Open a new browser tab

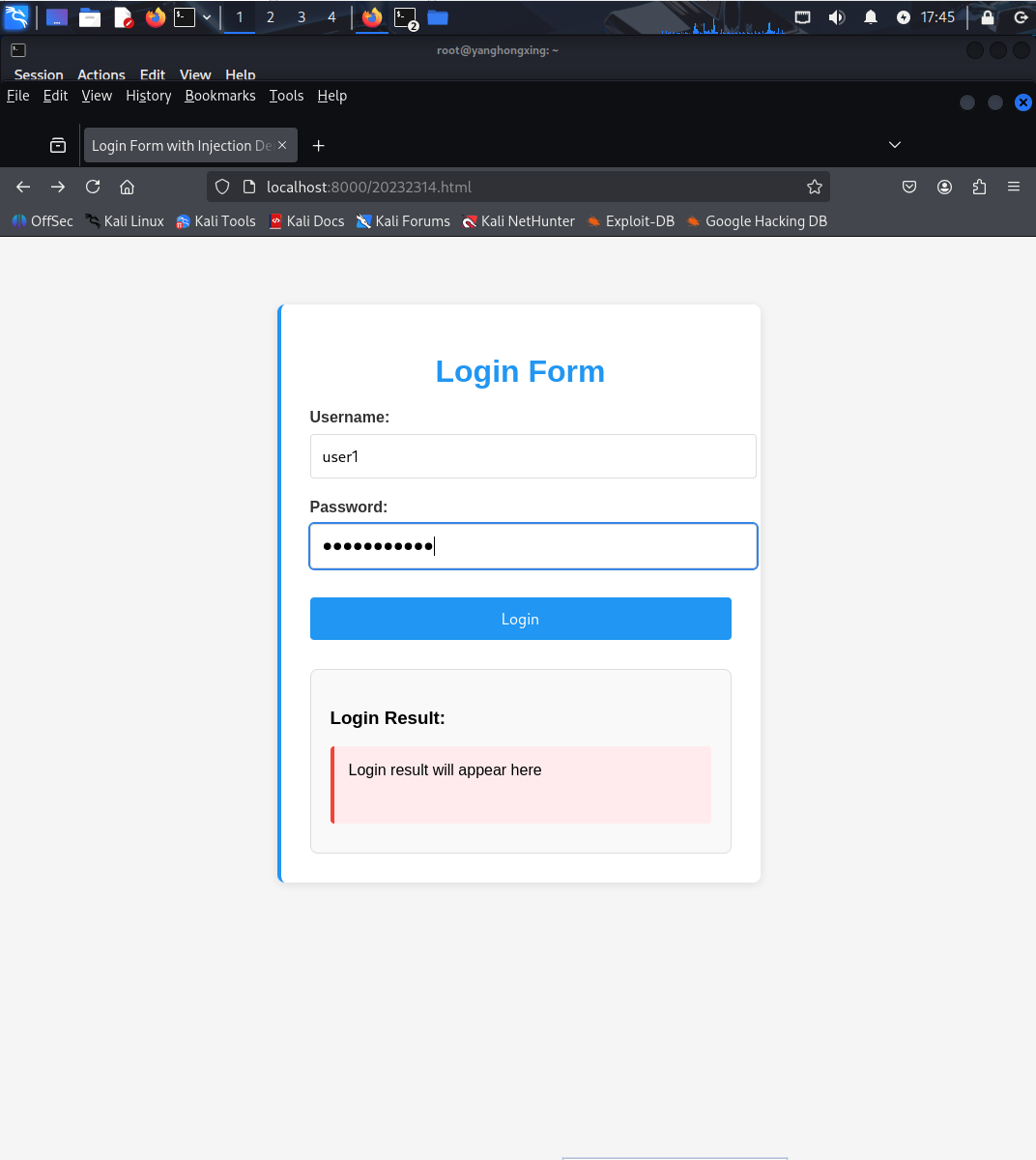pos(319,145)
